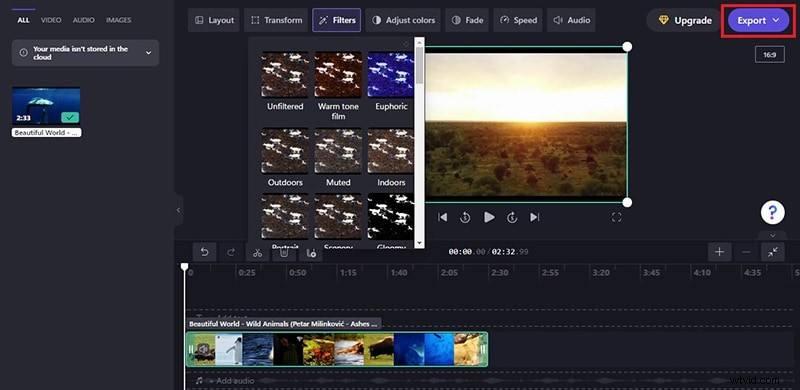Open fullscreen preview mode
The height and width of the screenshot is (390, 800).
click(x=616, y=217)
